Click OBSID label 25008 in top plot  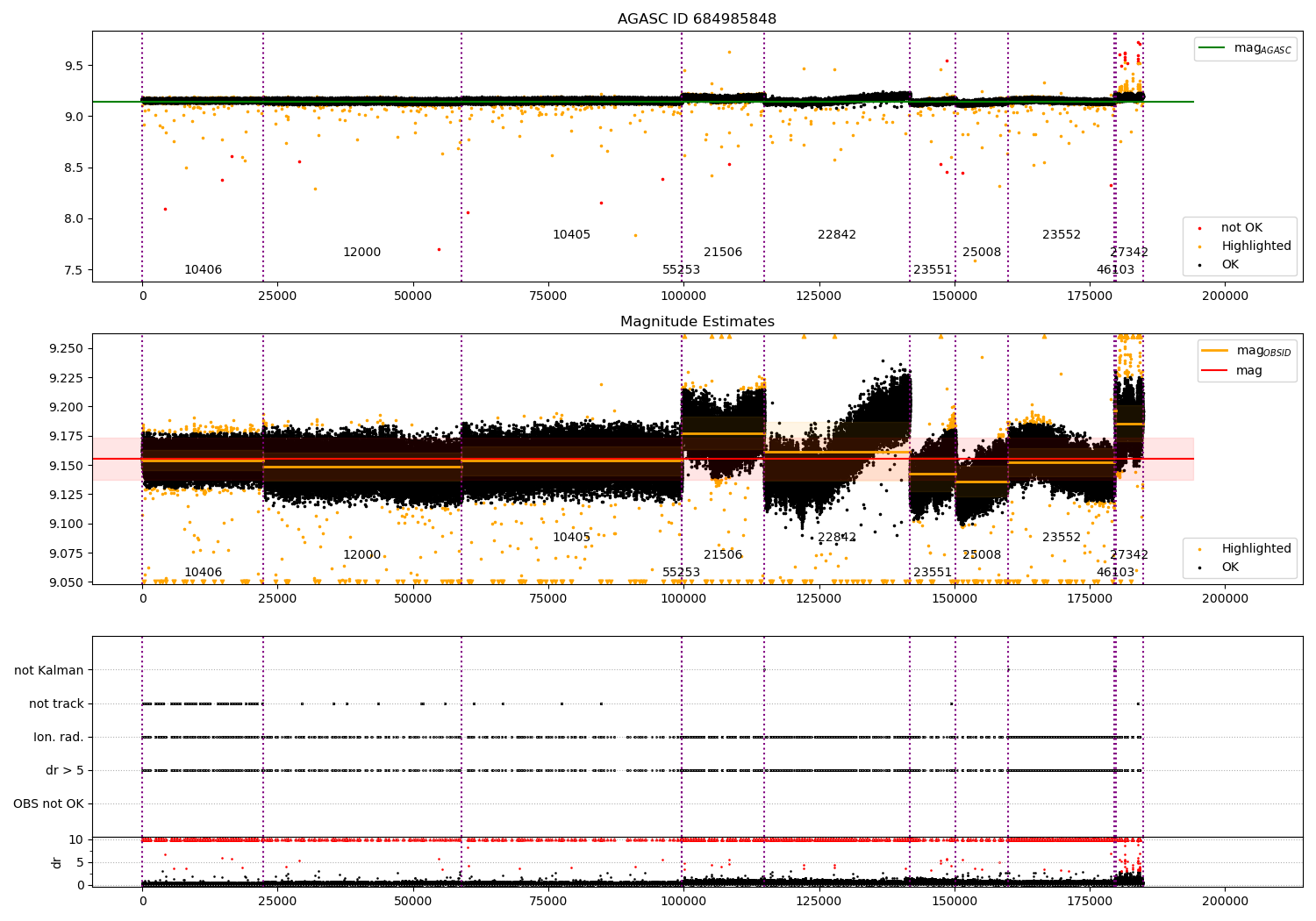pos(982,253)
